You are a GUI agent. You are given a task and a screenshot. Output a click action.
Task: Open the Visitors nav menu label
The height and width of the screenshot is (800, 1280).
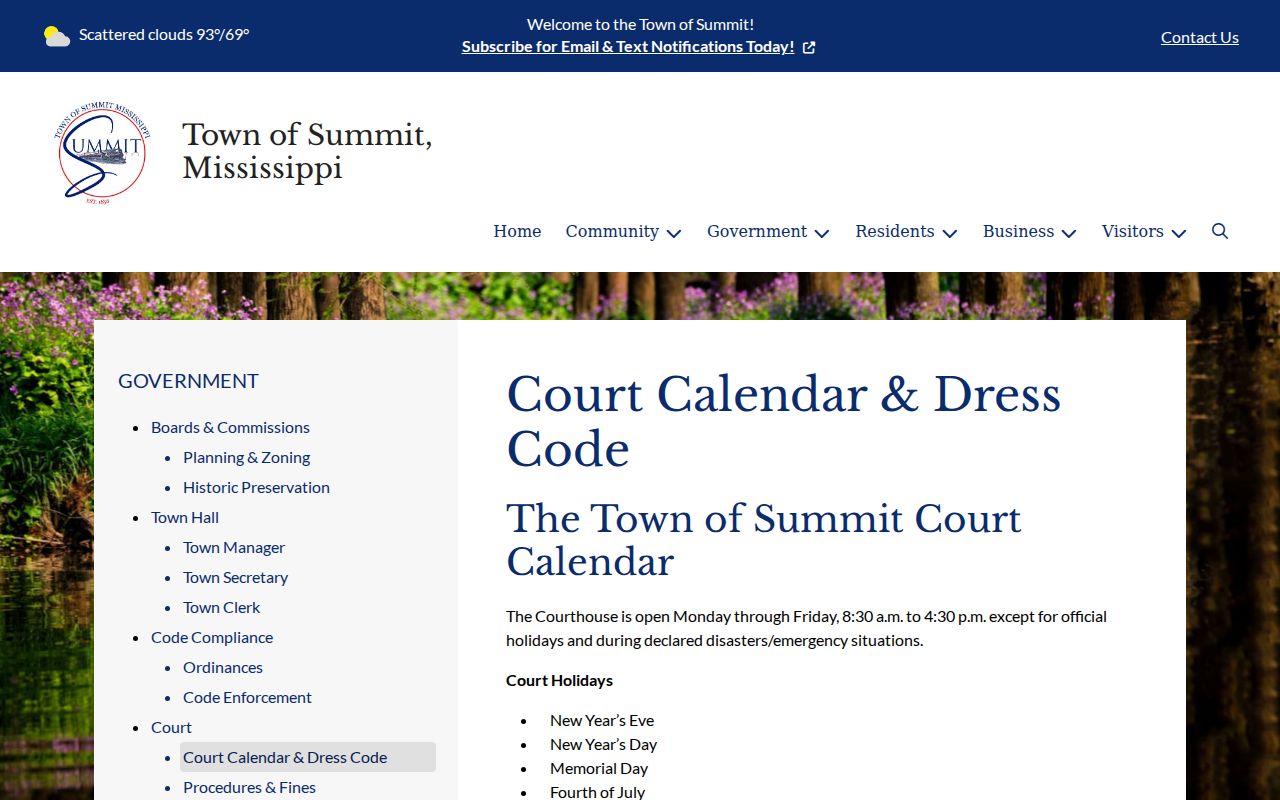1133,231
